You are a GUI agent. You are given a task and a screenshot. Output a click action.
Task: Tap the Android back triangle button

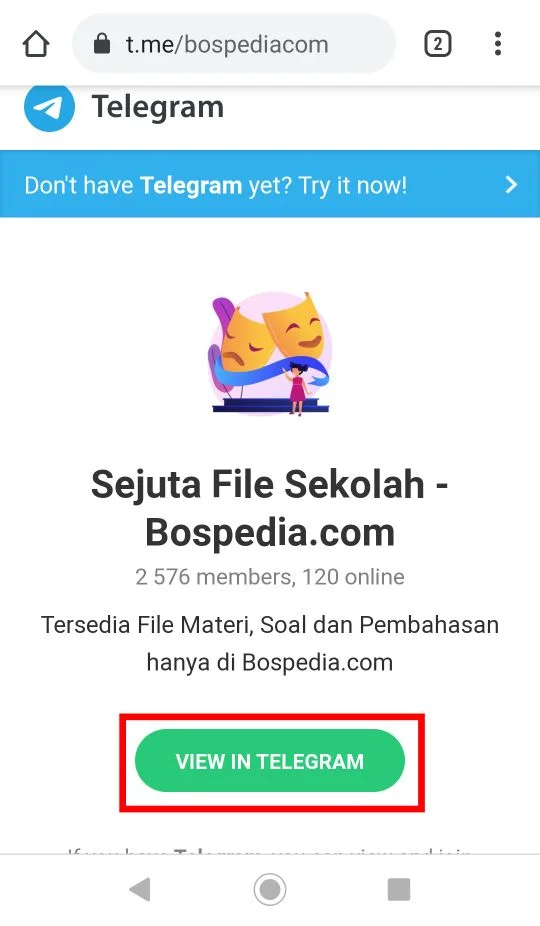click(139, 889)
